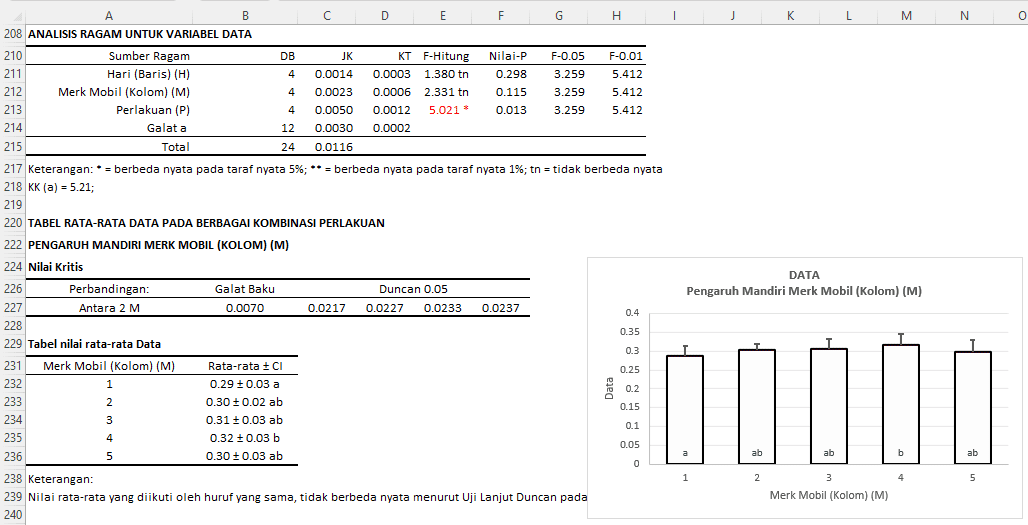This screenshot has width=1028, height=525.
Task: Click the 'Galat a' row label
Action: tap(167, 128)
